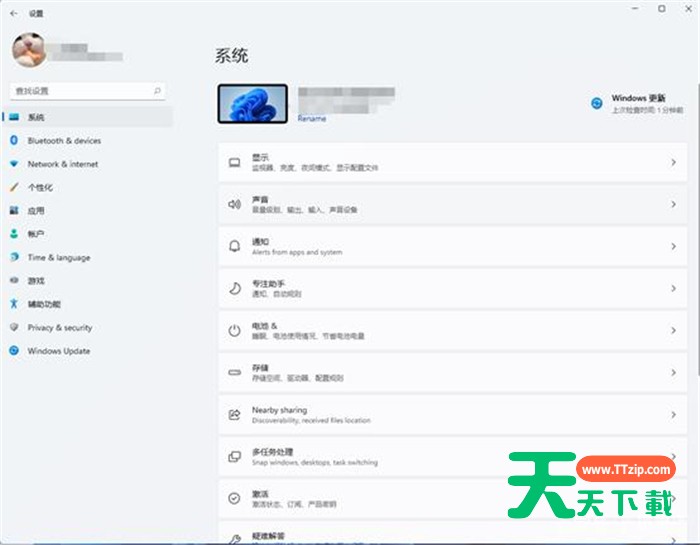Expand chevron on 声音 row

click(x=673, y=204)
